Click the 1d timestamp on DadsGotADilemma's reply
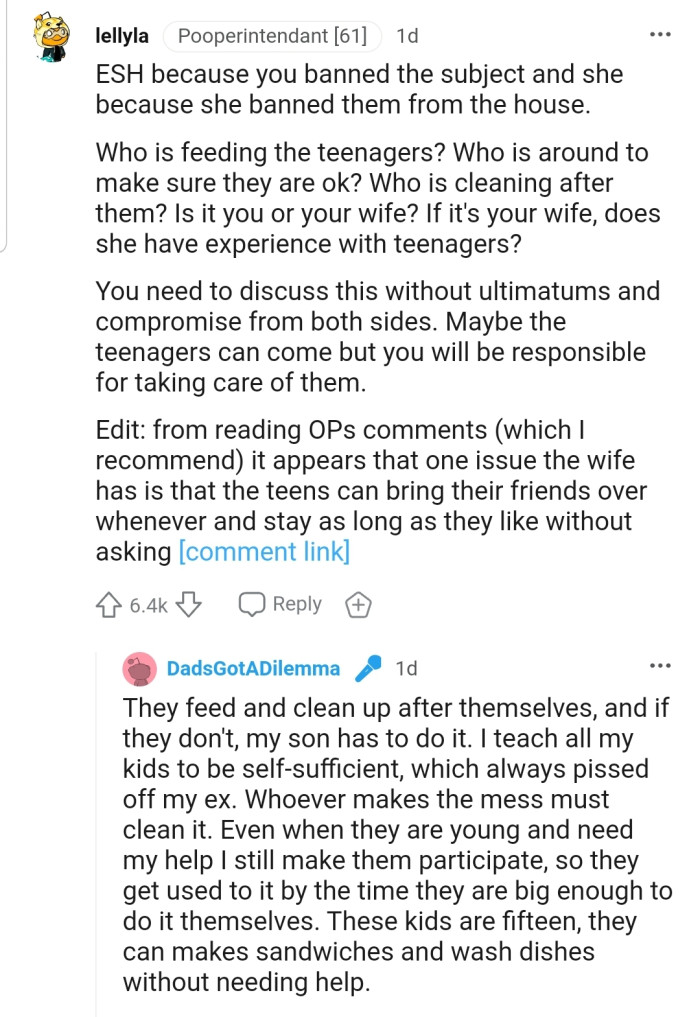Image resolution: width=700 pixels, height=1017 pixels. pos(407,668)
